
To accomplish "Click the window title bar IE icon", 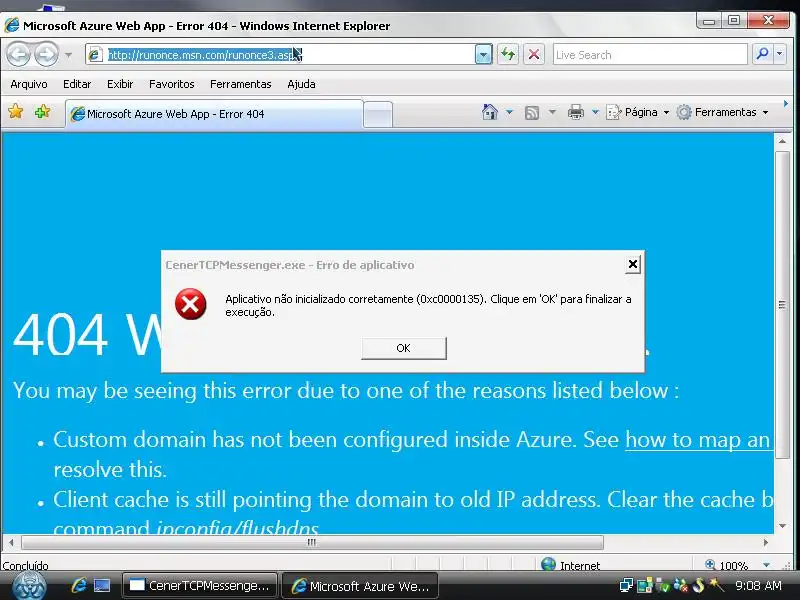I will (x=12, y=25).
